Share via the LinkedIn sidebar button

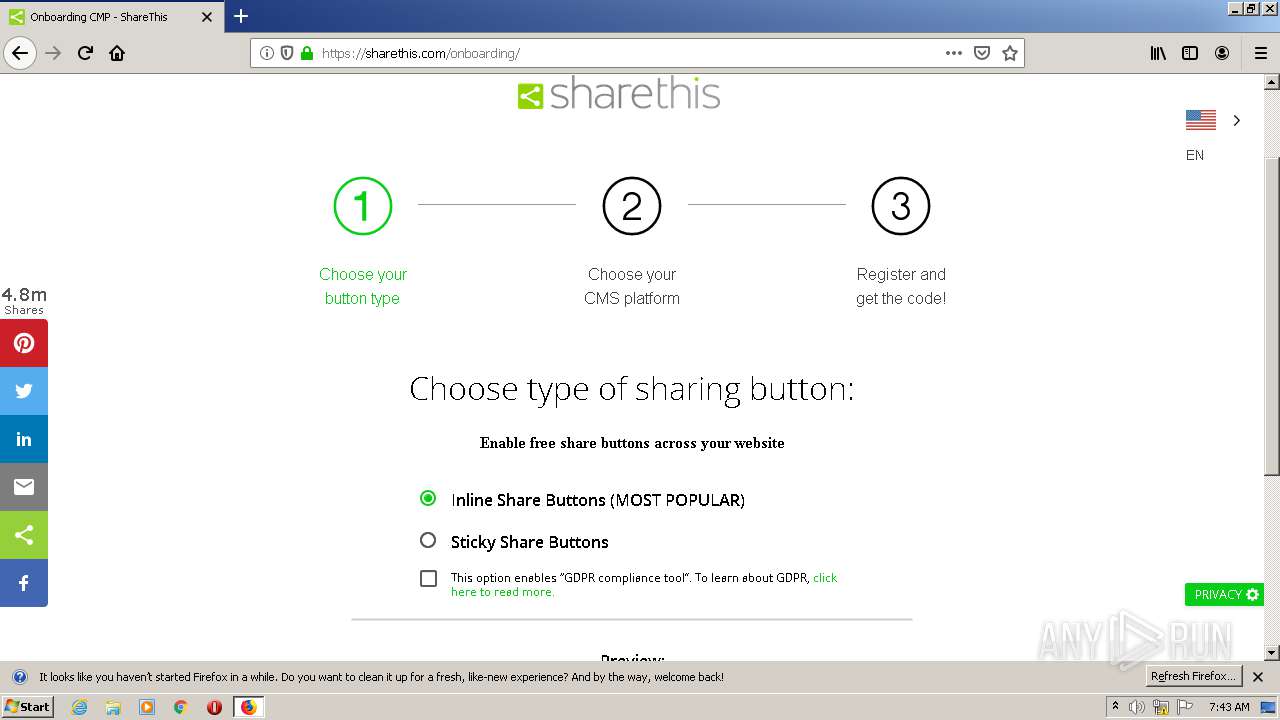[x=24, y=439]
